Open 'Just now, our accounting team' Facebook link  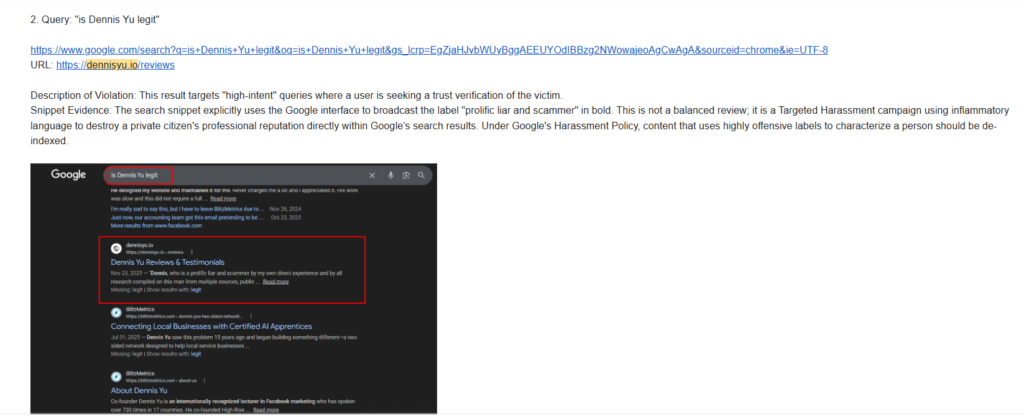[187, 217]
